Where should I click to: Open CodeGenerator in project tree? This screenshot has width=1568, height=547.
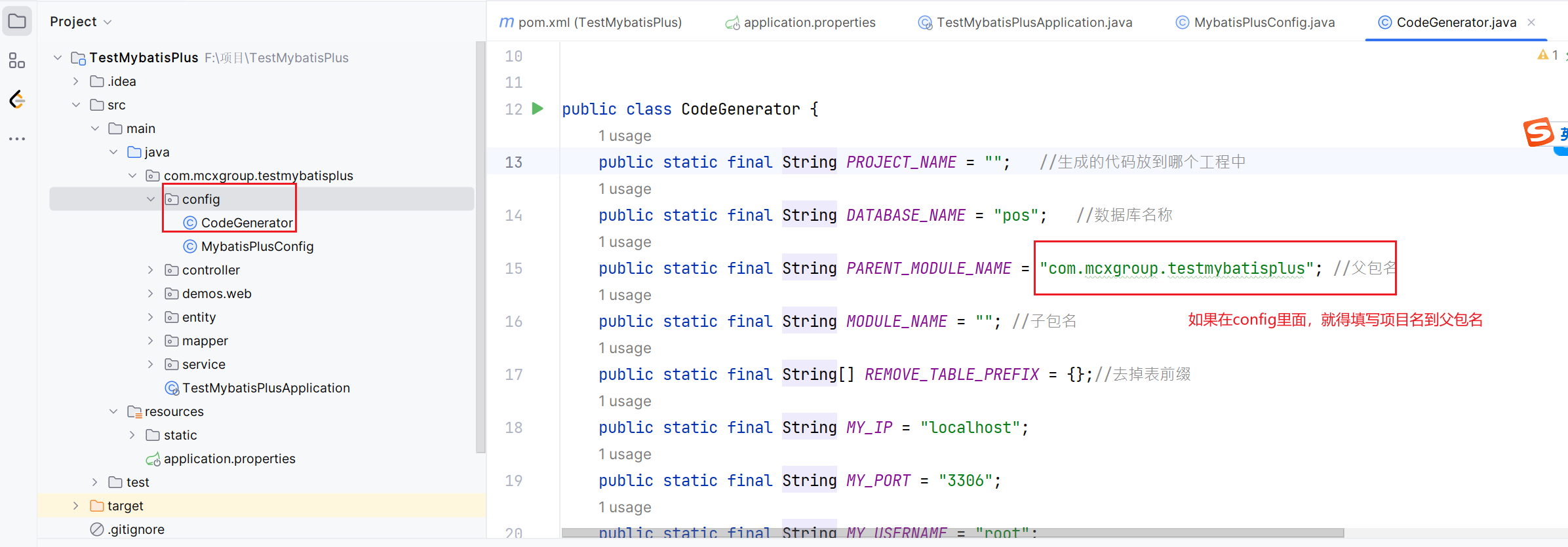click(x=246, y=223)
